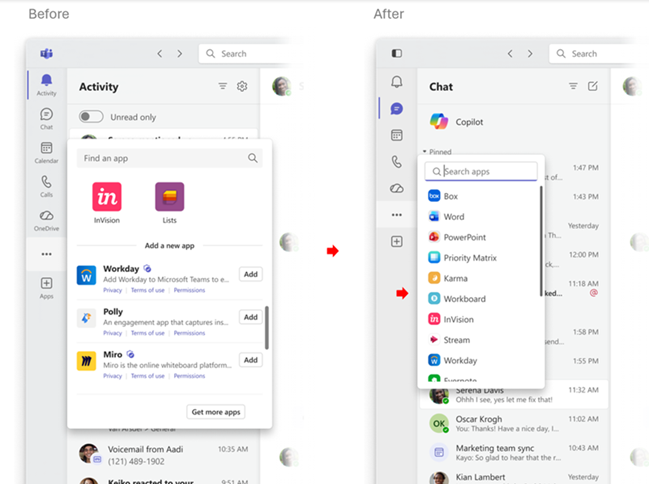The image size is (649, 484).
Task: Go forward using Before window's forward arrow
Action: (x=180, y=53)
